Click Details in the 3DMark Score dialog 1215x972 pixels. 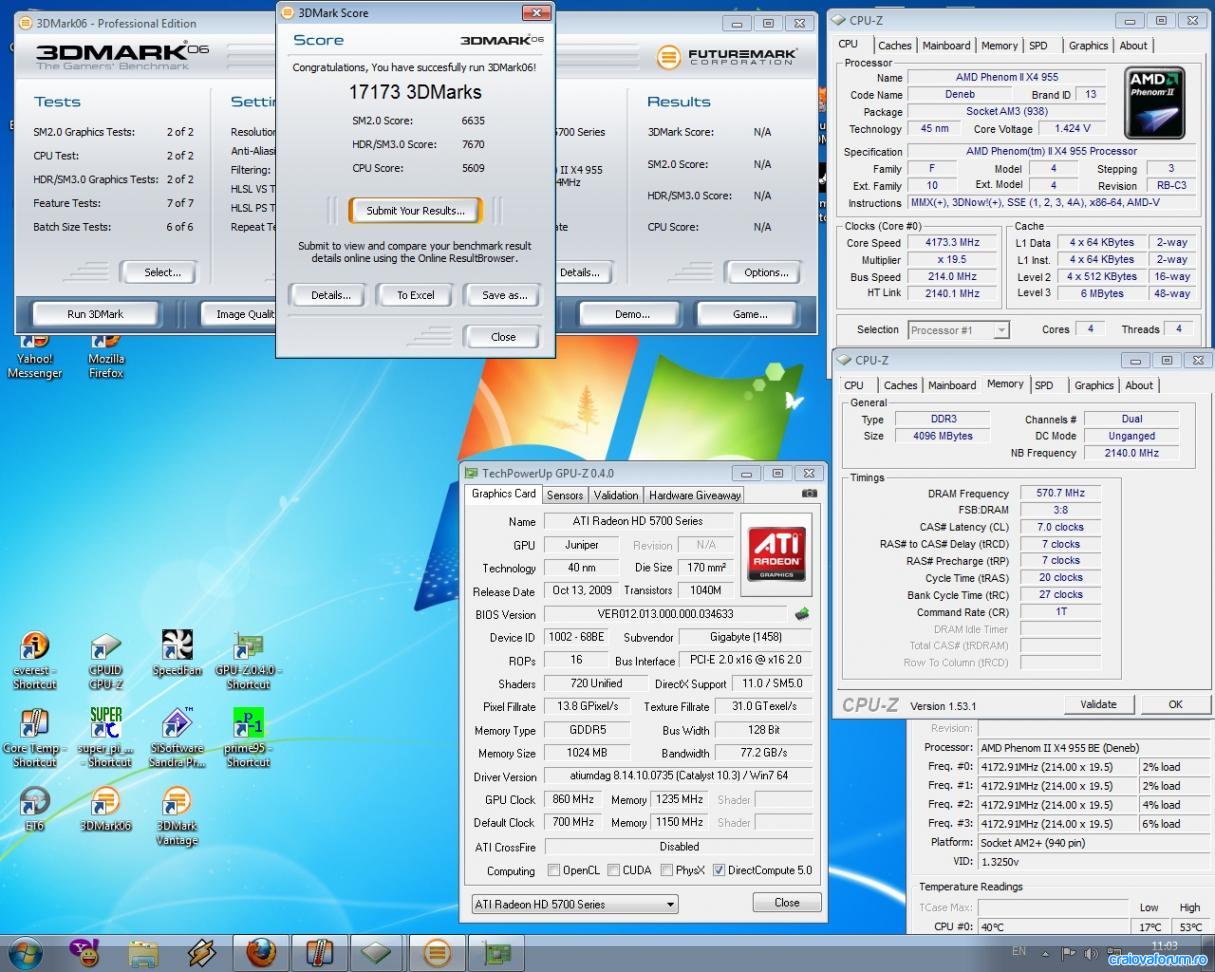click(330, 295)
